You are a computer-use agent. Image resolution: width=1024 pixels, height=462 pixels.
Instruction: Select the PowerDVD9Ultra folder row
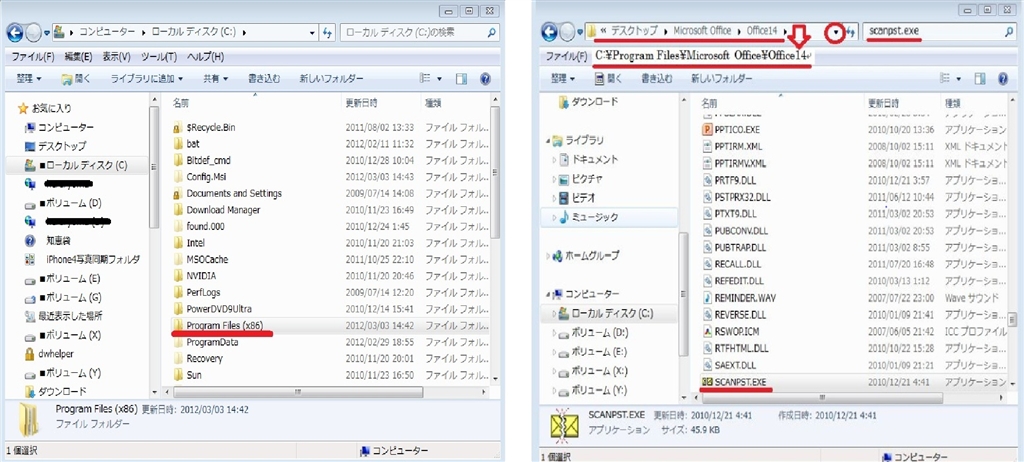pyautogui.click(x=329, y=308)
